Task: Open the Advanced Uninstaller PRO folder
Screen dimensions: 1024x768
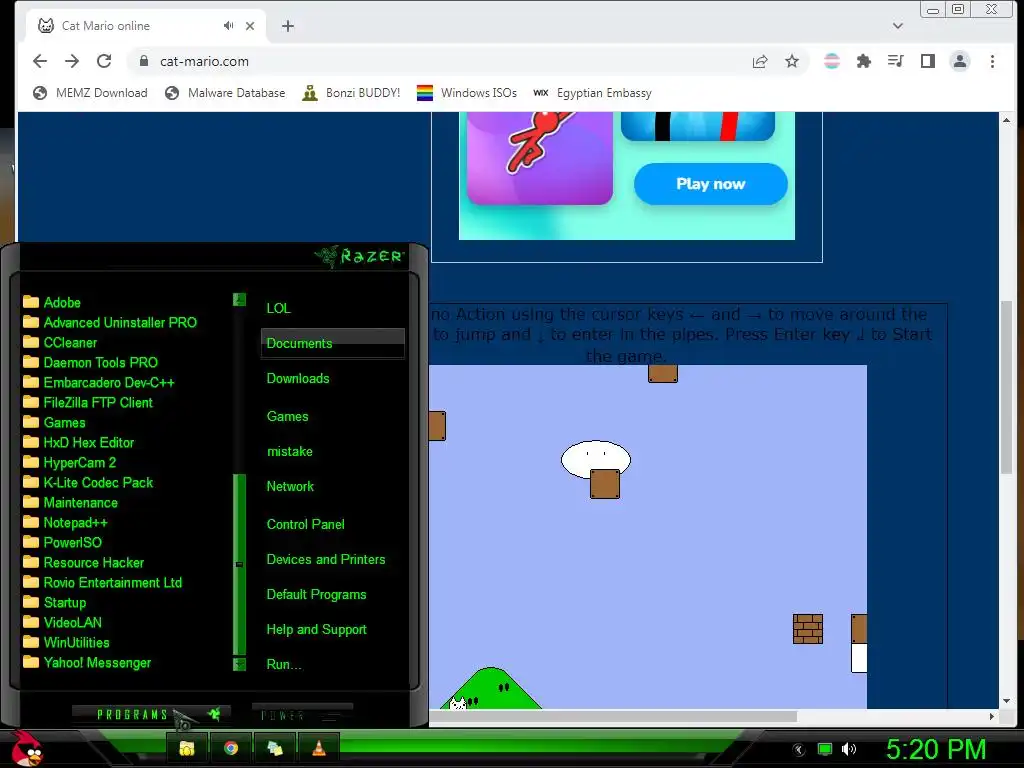Action: pyautogui.click(x=110, y=323)
